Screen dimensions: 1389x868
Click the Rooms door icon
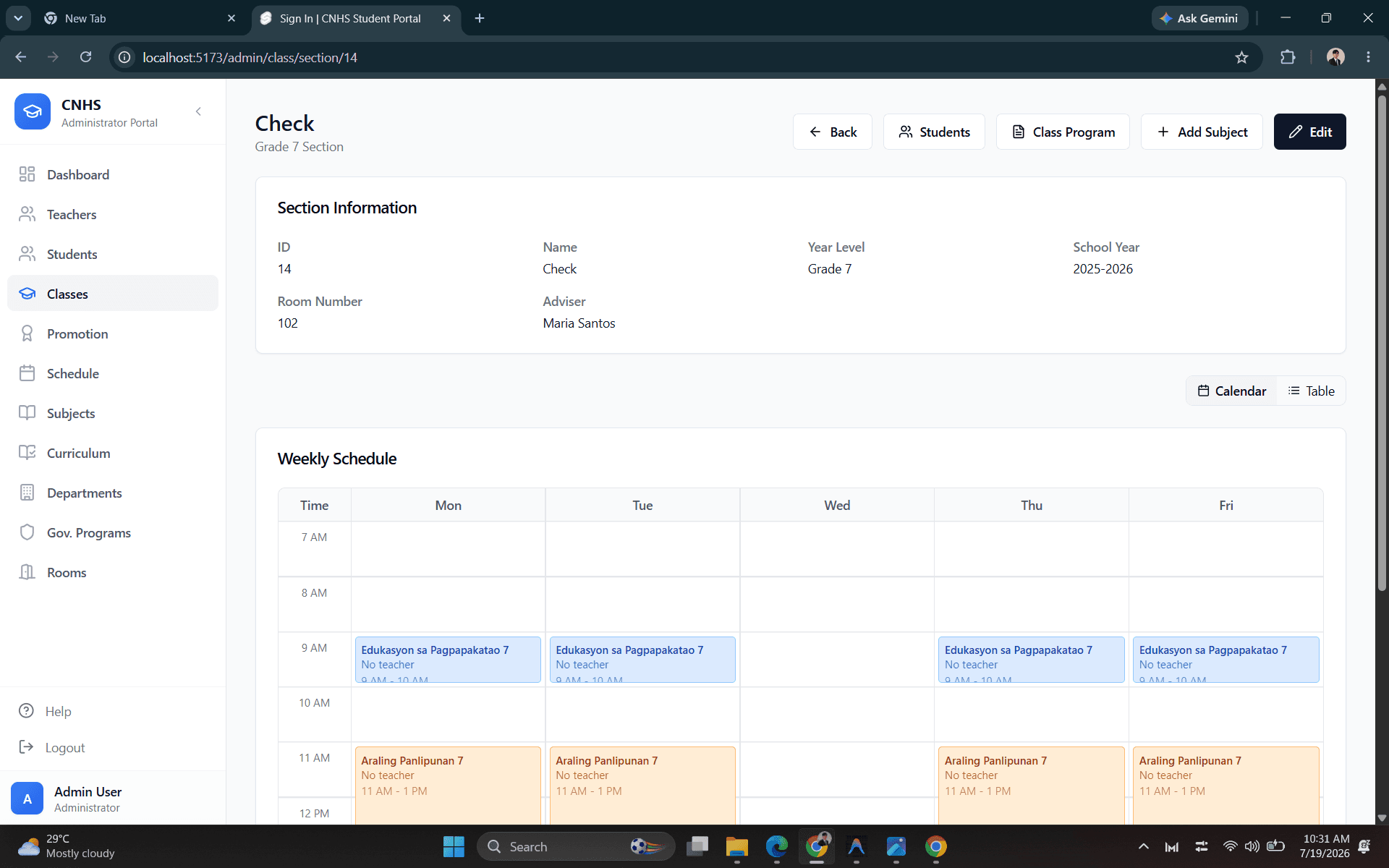pos(27,572)
